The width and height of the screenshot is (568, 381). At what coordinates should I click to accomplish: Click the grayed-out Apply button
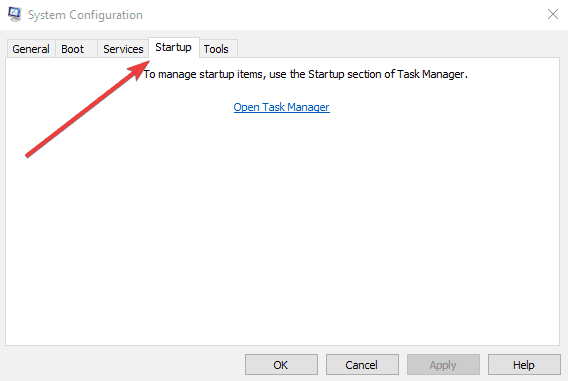[443, 365]
